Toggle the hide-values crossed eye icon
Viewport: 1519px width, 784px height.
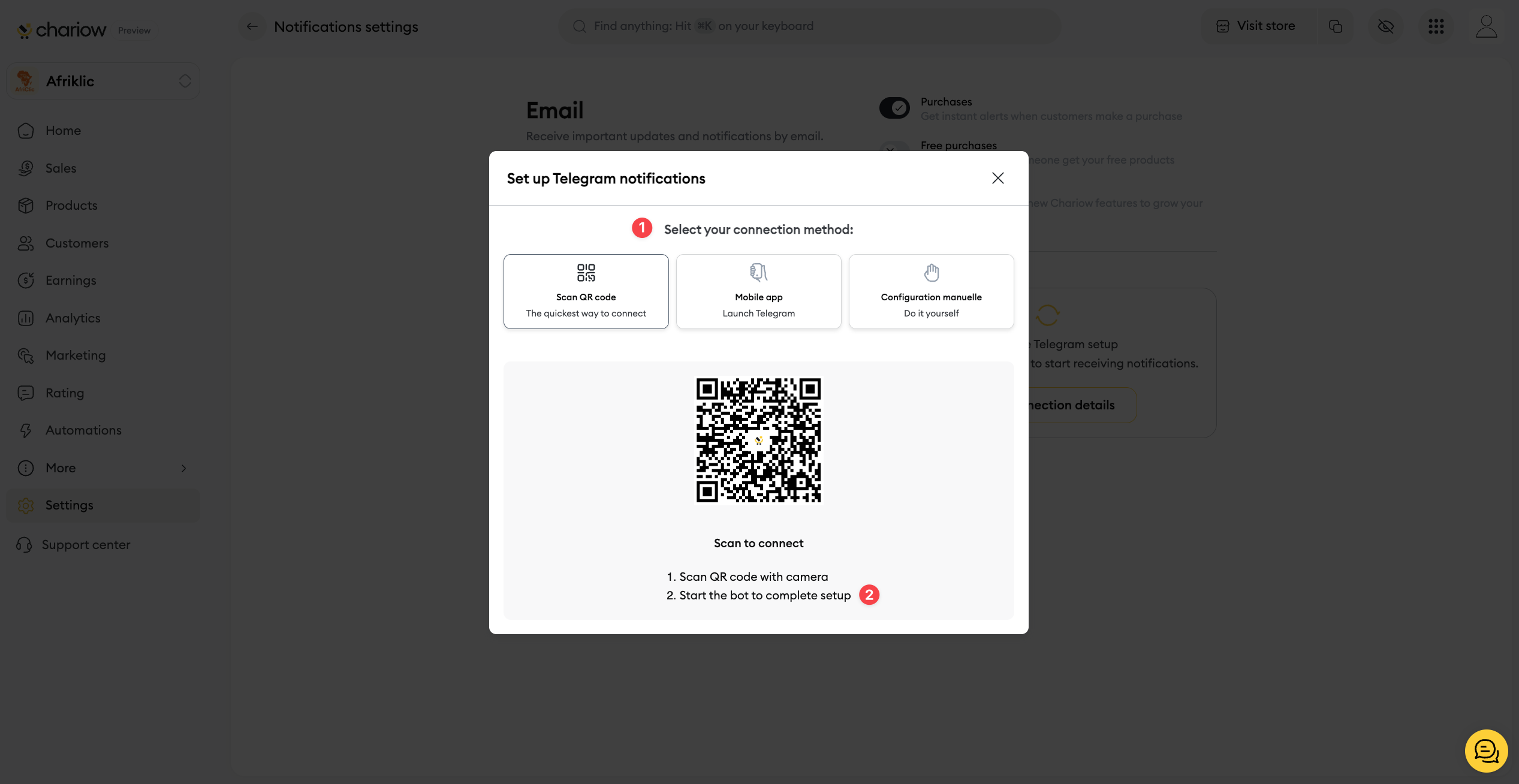pos(1385,26)
